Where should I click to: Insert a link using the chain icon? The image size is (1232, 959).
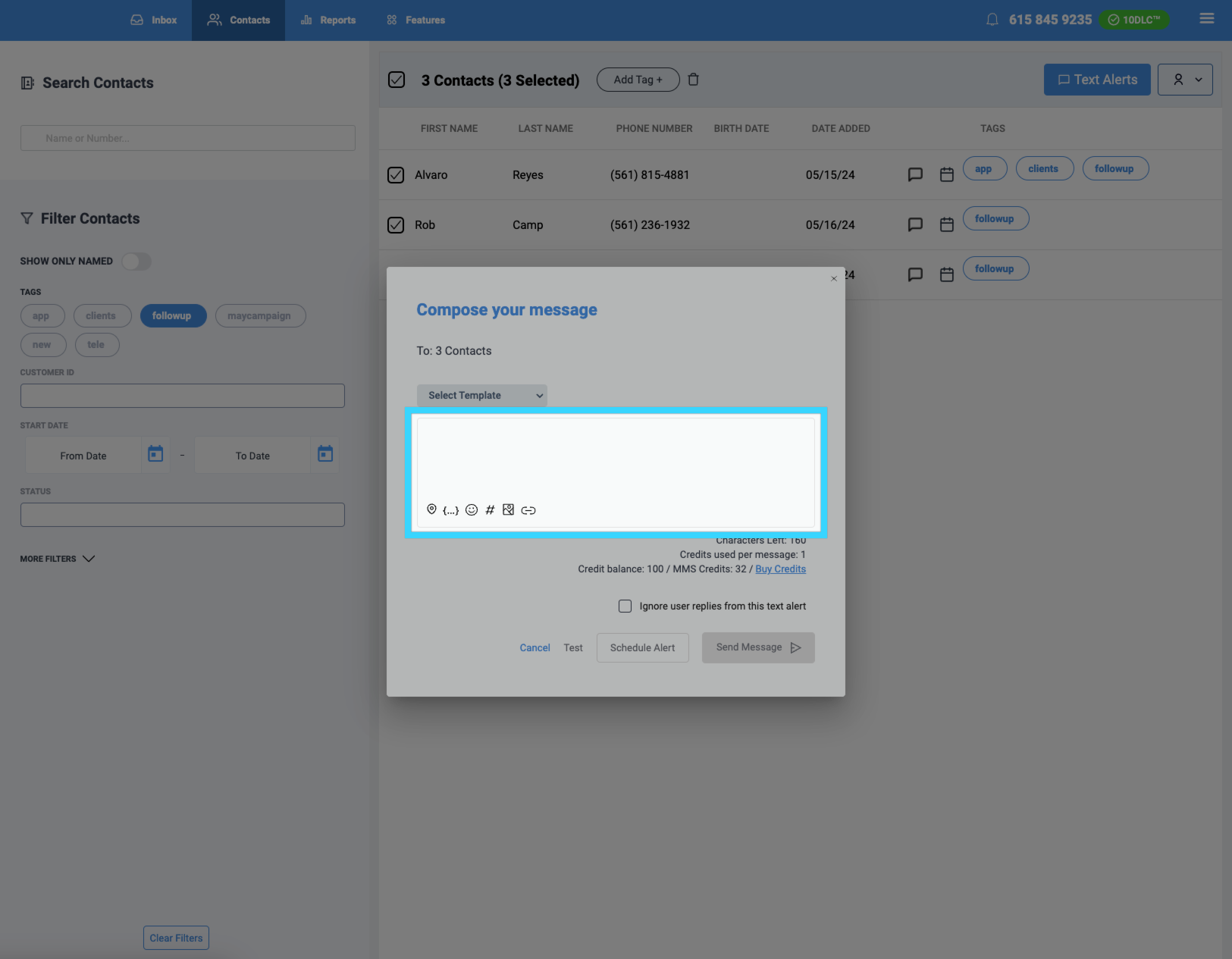coord(528,510)
